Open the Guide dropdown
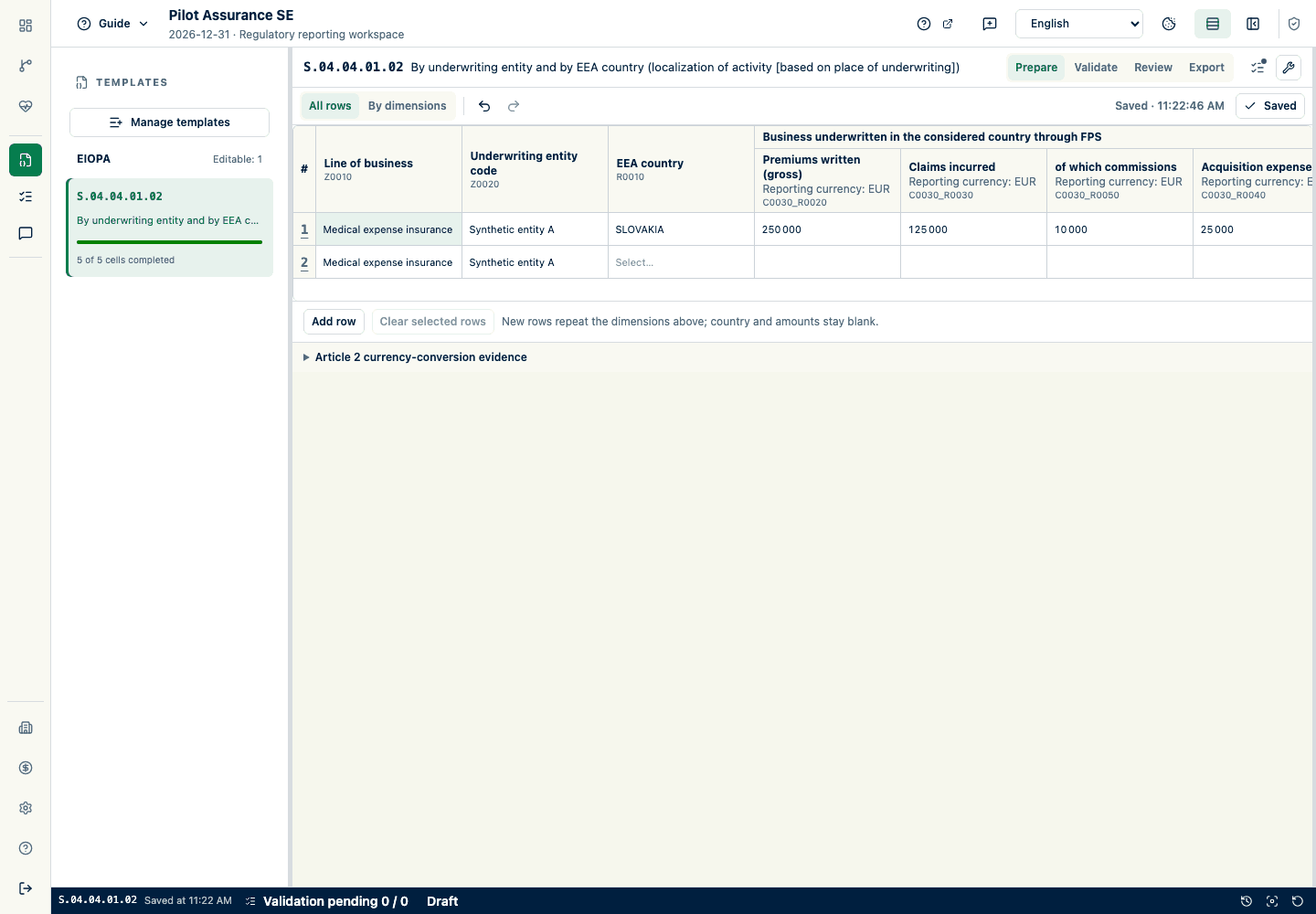1316x914 pixels. [x=113, y=24]
